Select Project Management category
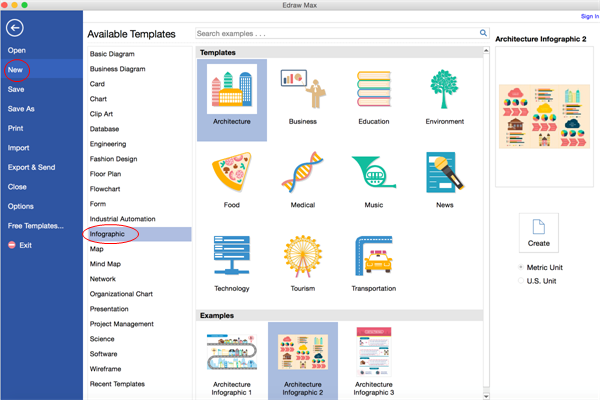This screenshot has width=600, height=400. (x=122, y=324)
